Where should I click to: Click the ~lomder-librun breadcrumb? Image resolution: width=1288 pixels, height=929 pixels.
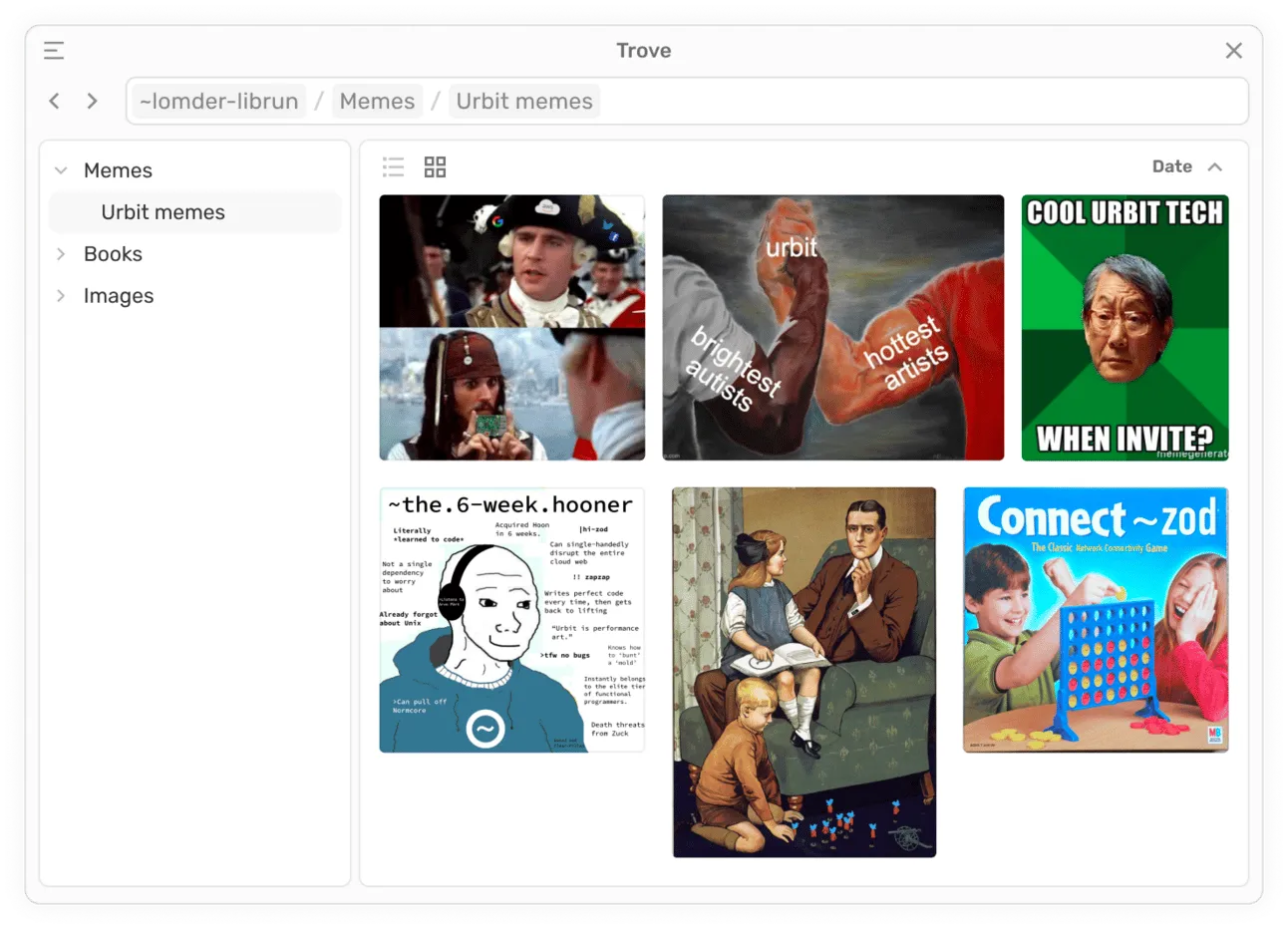click(218, 101)
